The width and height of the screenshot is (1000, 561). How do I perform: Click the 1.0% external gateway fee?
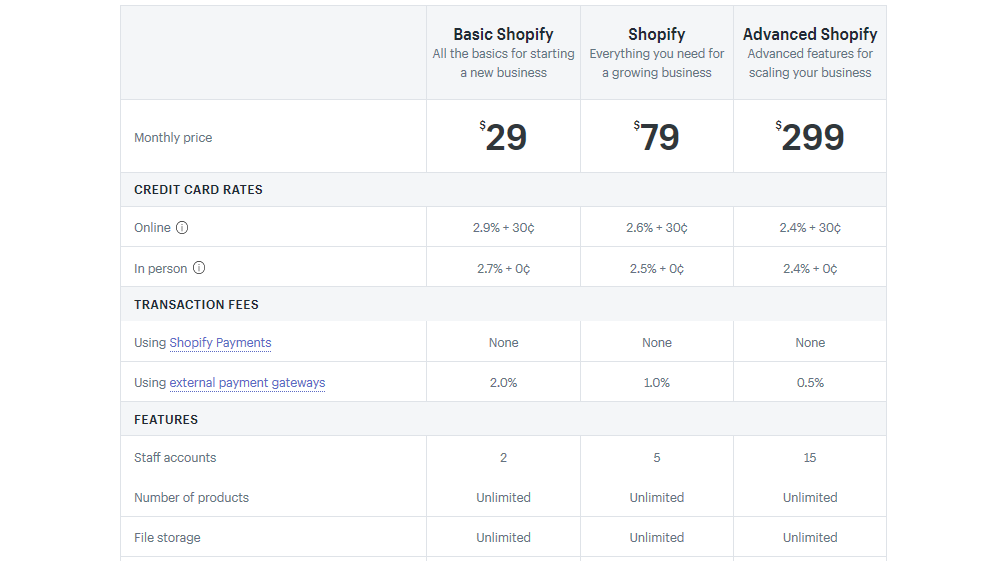coord(656,382)
